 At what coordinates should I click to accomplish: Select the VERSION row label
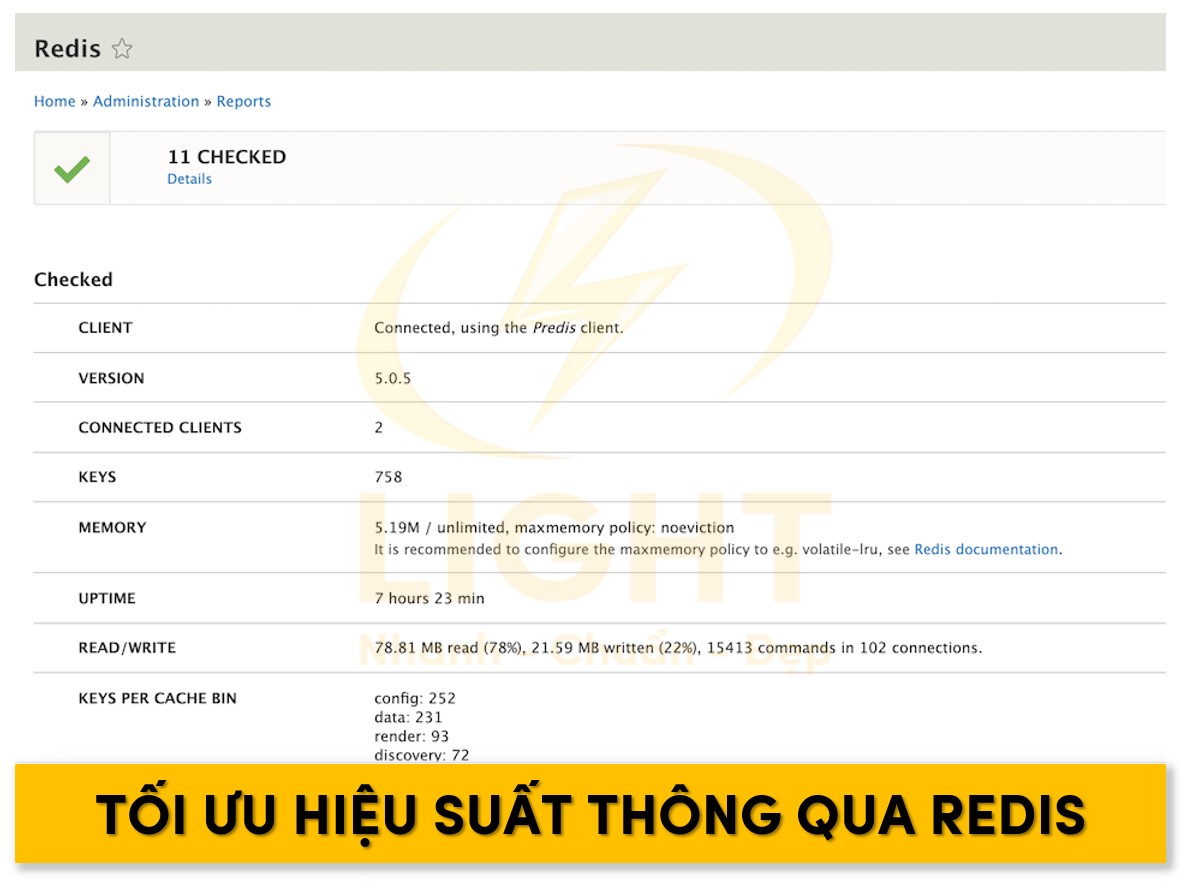[x=111, y=378]
